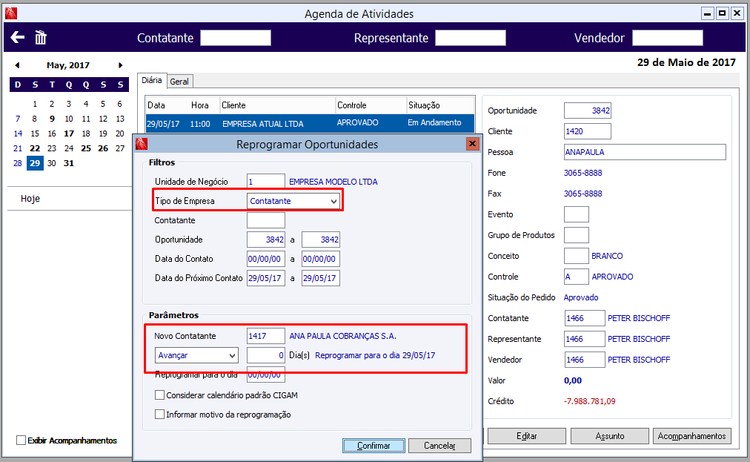Select day 17 in the calendar
Image resolution: width=750 pixels, height=462 pixels.
tap(69, 133)
